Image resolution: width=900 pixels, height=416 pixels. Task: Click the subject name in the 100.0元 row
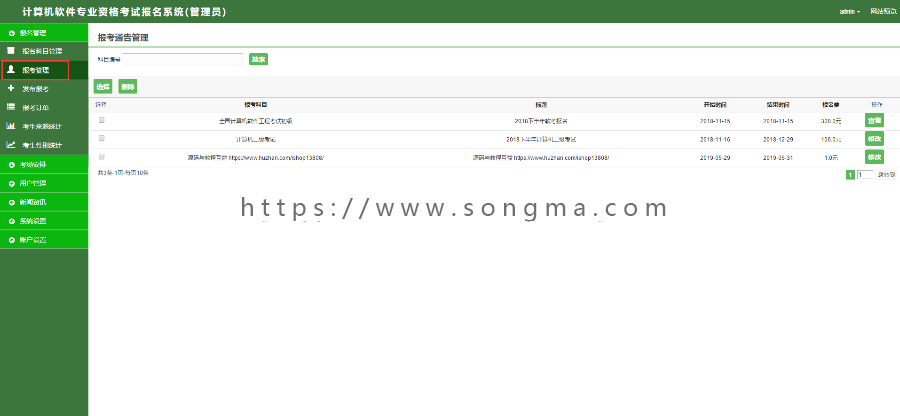click(256, 139)
